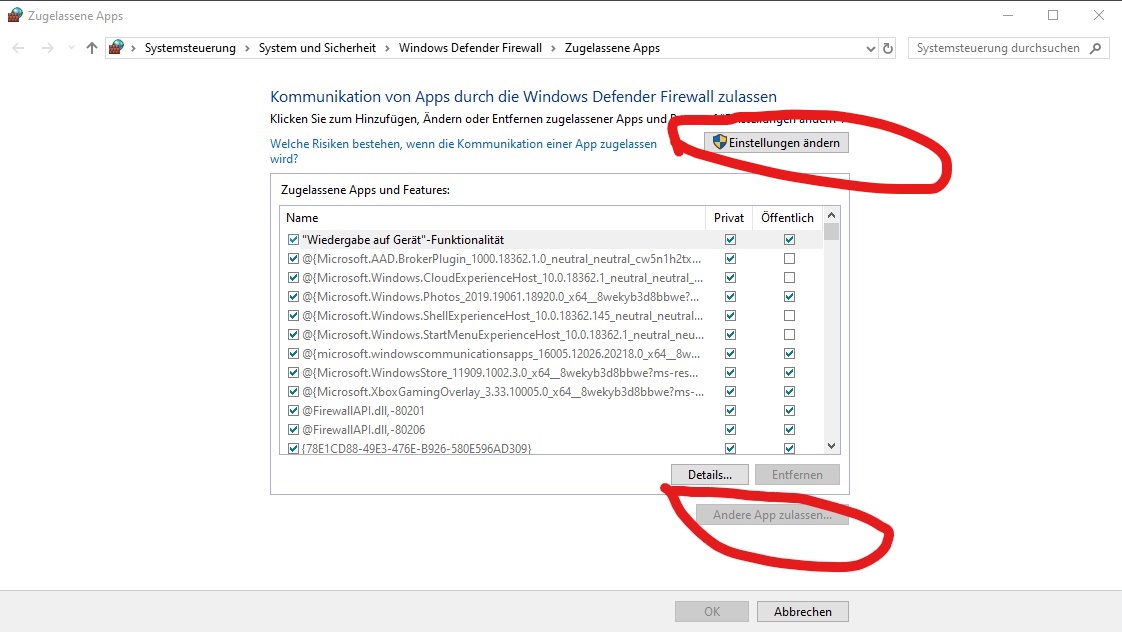The image size is (1122, 632).
Task: Enable Öffentlich for CloudExperienceHost
Action: point(789,278)
